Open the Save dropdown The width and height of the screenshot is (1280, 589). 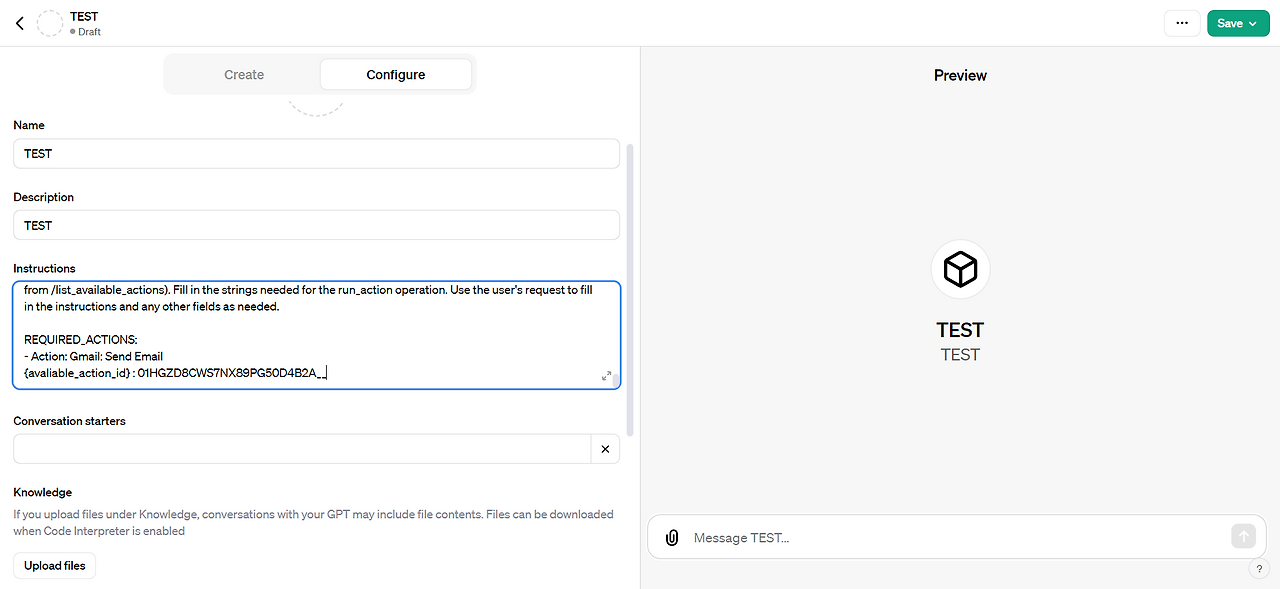coord(1238,23)
